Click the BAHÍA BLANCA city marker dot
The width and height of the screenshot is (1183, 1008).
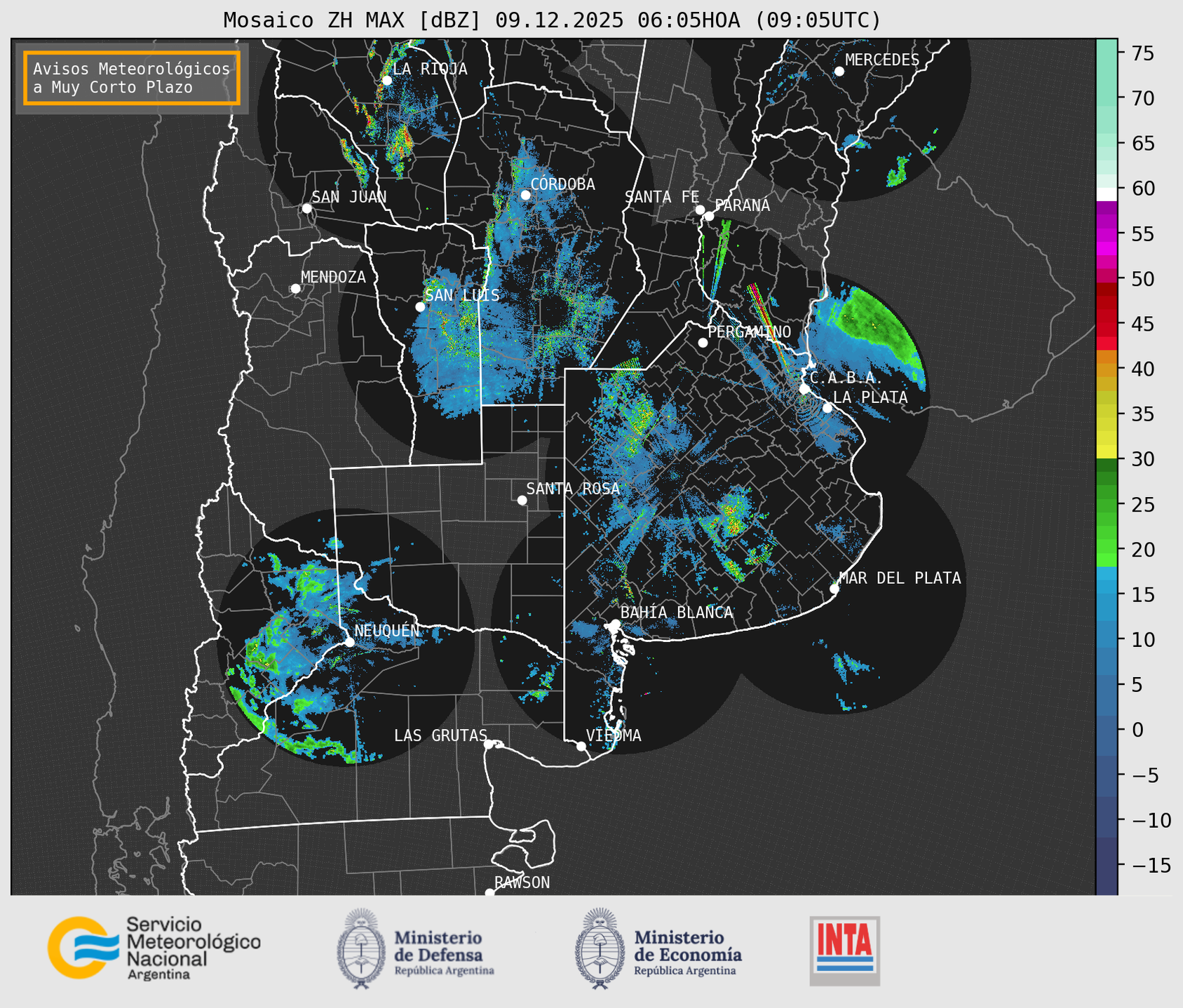click(x=615, y=624)
